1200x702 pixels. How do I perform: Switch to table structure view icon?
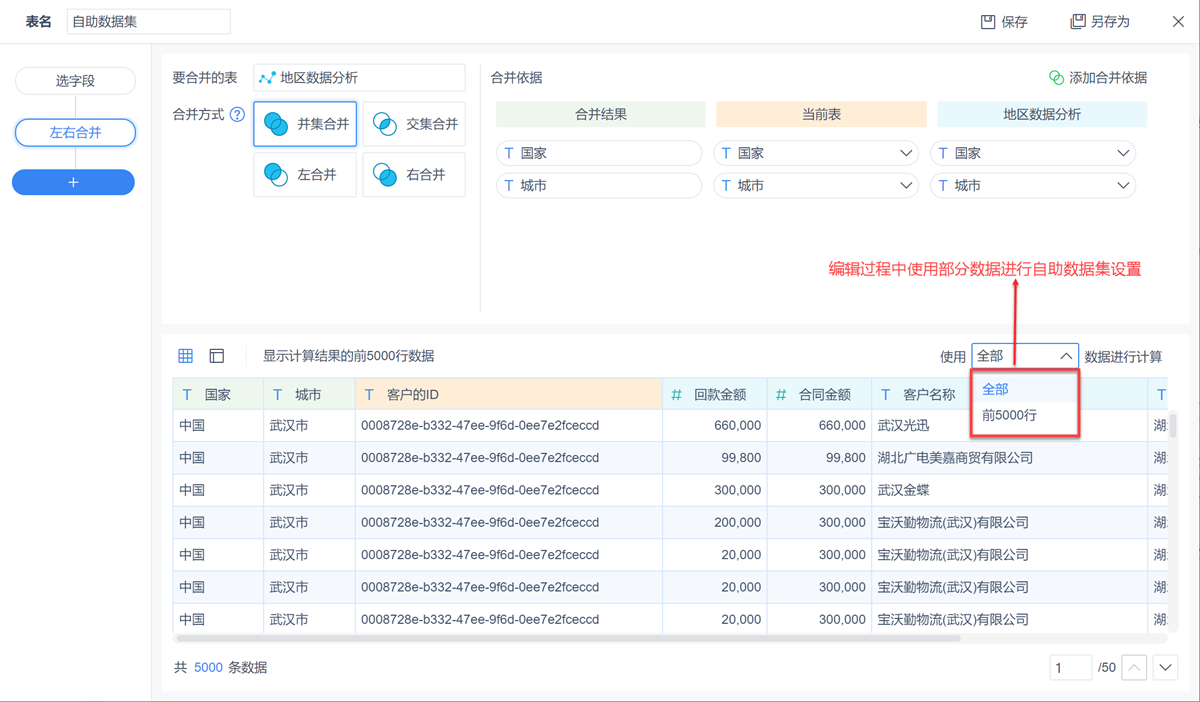[217, 356]
